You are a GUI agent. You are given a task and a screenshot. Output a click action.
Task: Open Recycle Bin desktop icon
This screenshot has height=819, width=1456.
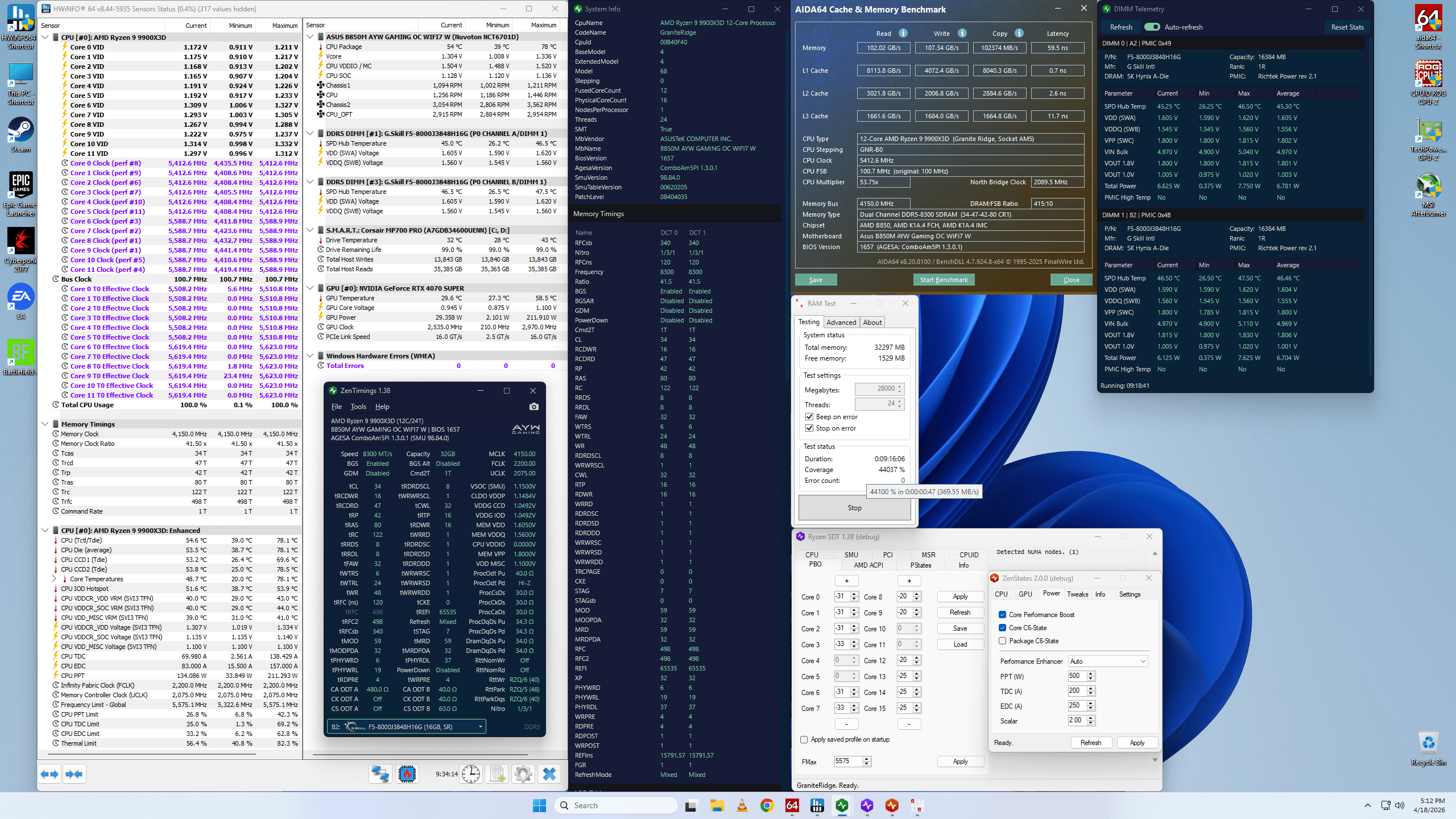click(1428, 748)
